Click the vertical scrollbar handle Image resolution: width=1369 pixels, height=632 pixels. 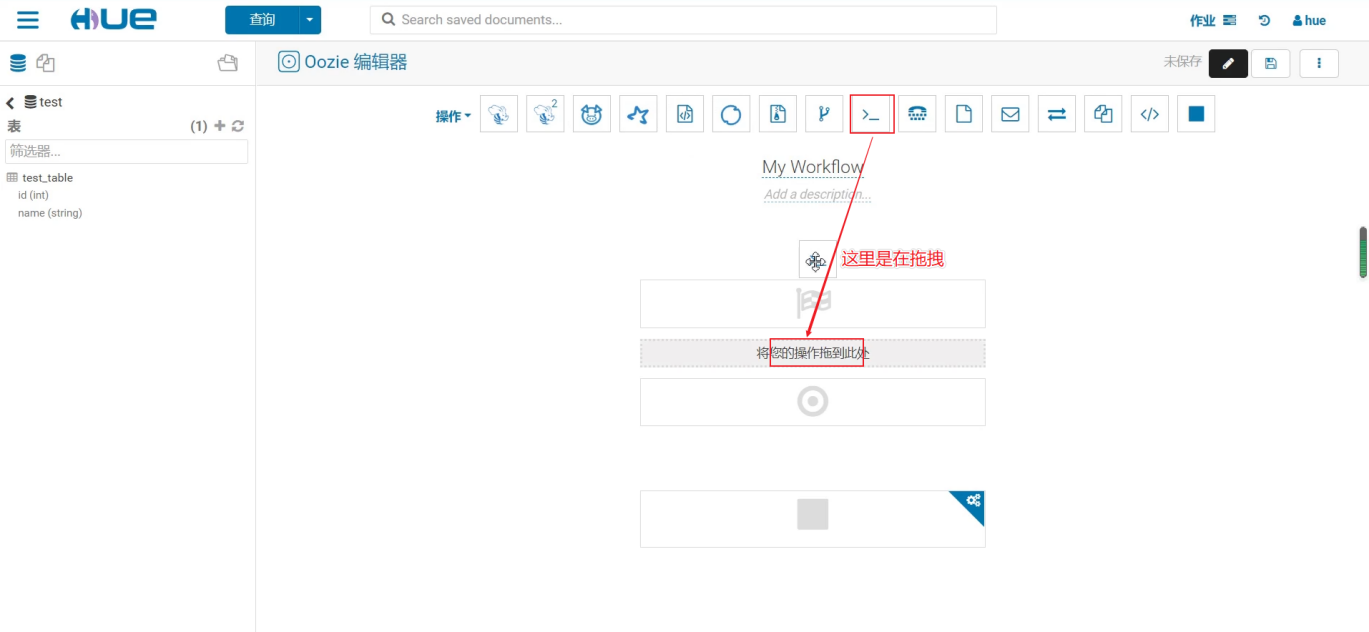1362,252
